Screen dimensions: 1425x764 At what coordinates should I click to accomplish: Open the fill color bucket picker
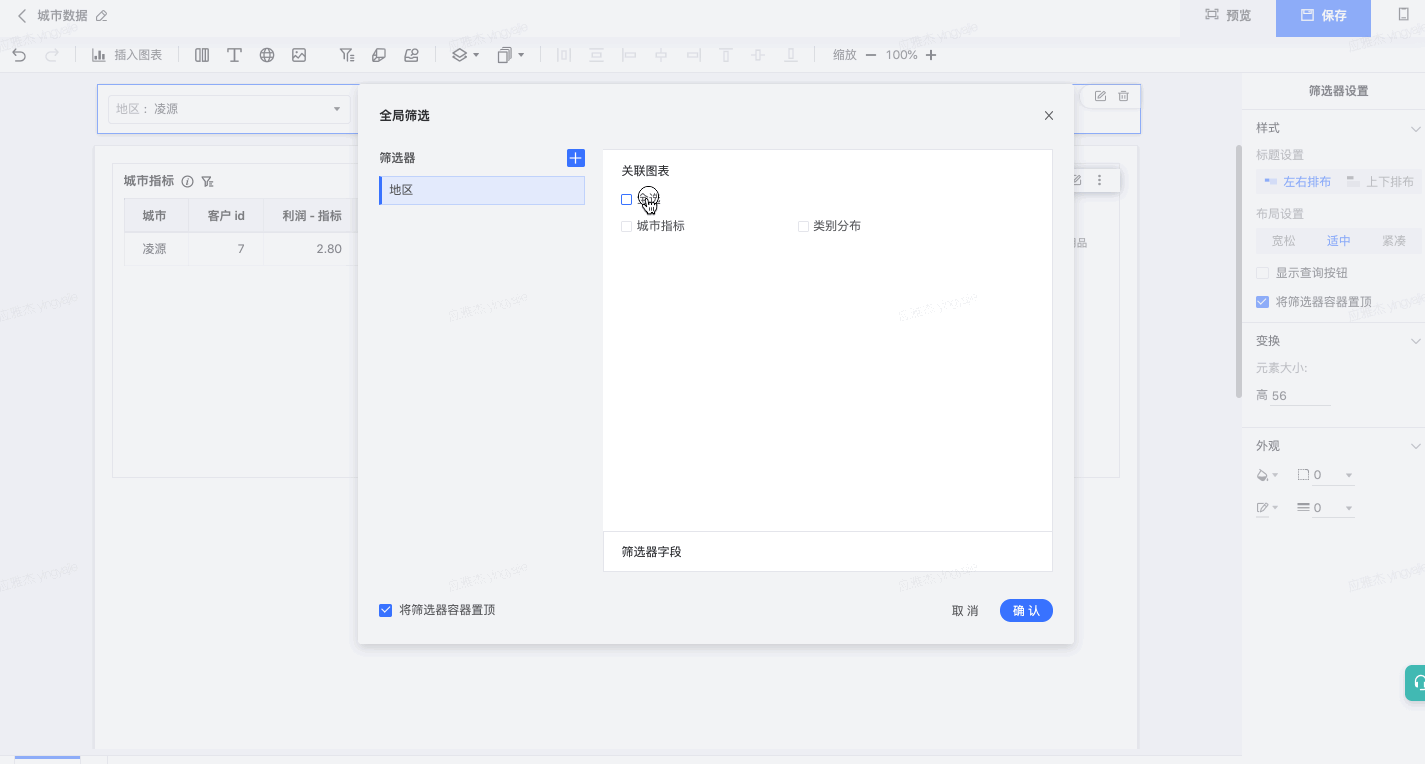click(1266, 475)
